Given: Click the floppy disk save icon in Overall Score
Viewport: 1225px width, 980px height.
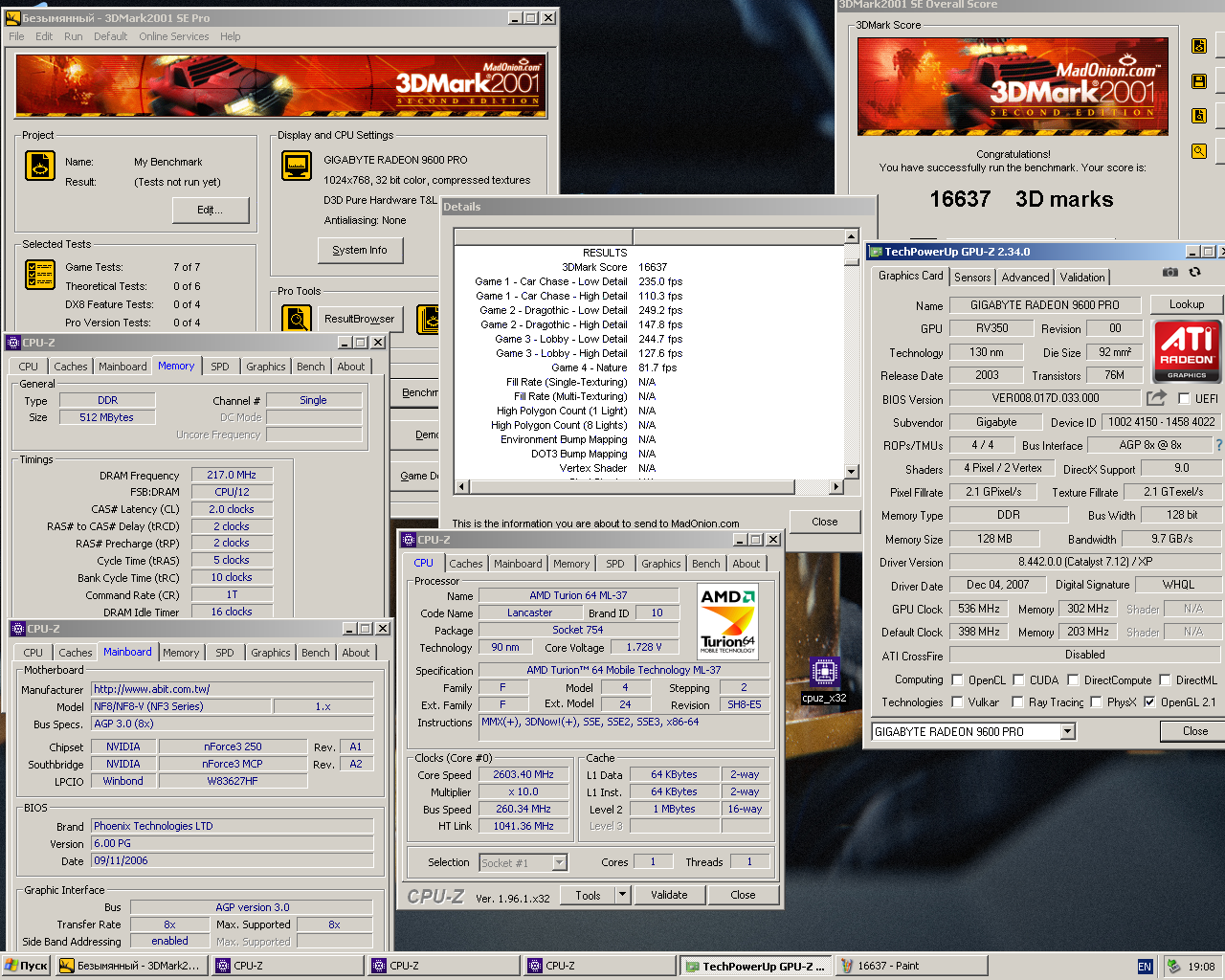Looking at the screenshot, I should click(1198, 81).
